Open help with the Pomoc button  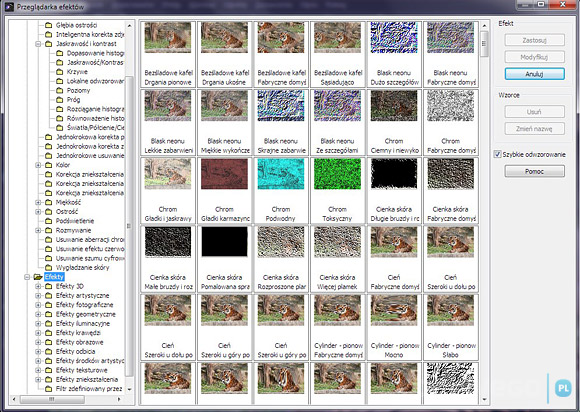535,171
